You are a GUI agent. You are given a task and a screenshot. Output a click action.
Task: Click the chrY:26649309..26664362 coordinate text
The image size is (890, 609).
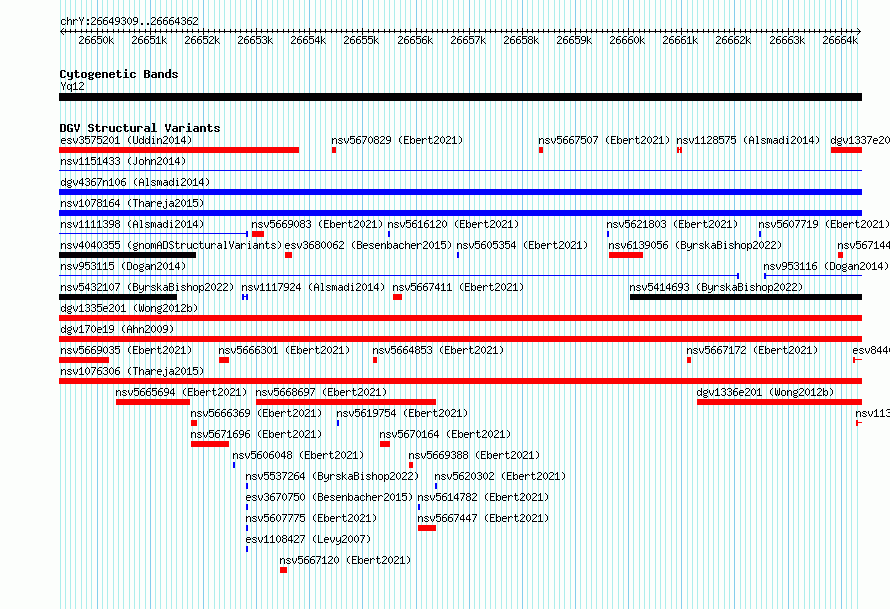pyautogui.click(x=129, y=21)
